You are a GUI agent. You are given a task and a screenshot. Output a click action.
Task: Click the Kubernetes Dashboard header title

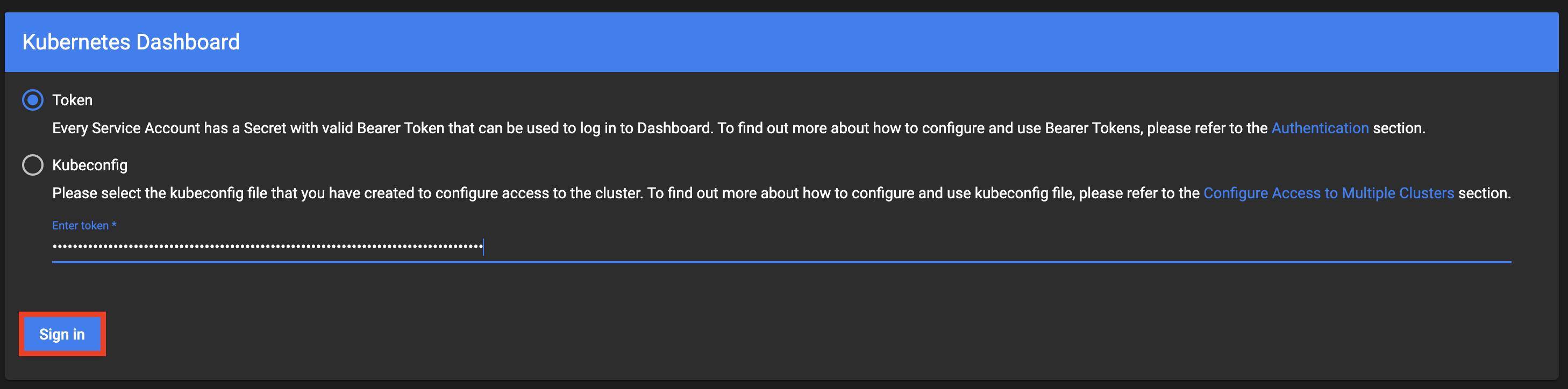[x=131, y=42]
